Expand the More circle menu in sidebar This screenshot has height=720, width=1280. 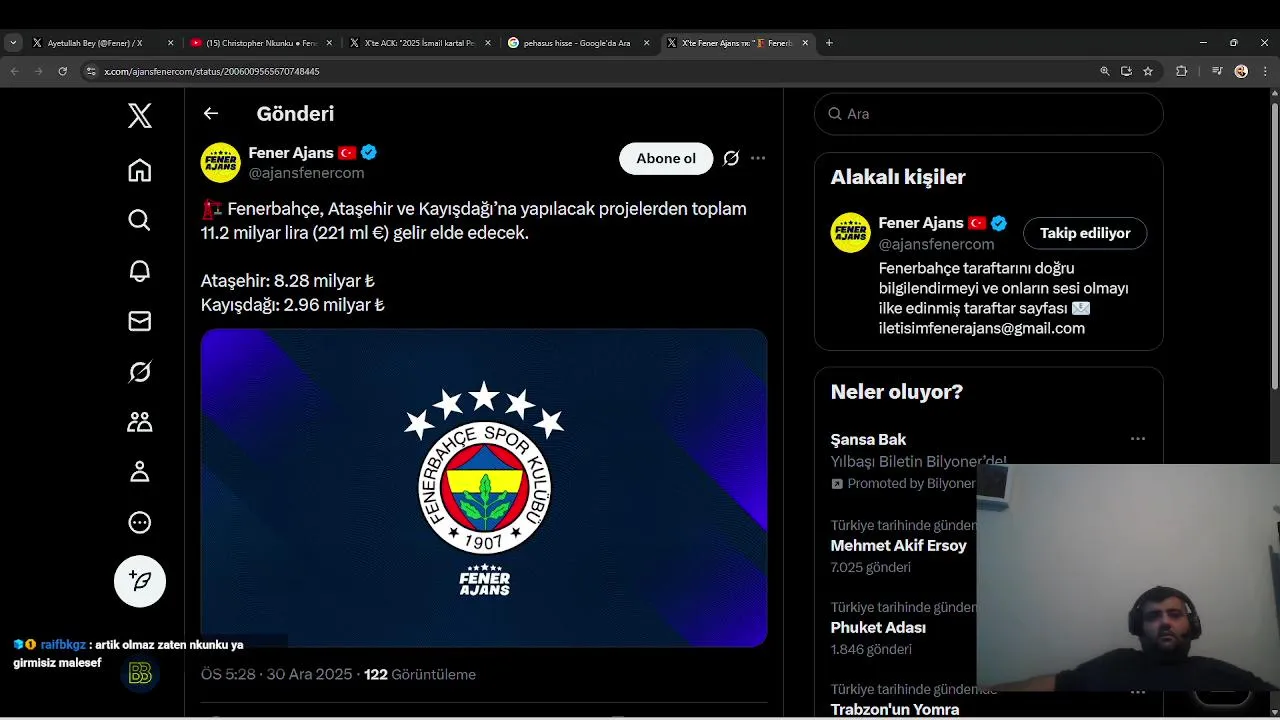[140, 522]
